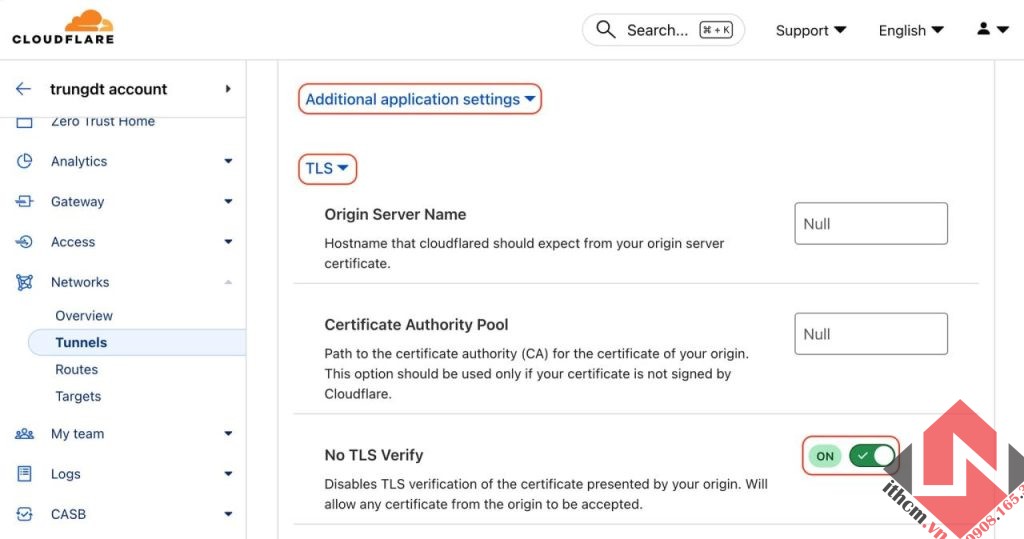Click the Origin Server Name field
Viewport: 1024px width, 539px height.
click(x=871, y=223)
